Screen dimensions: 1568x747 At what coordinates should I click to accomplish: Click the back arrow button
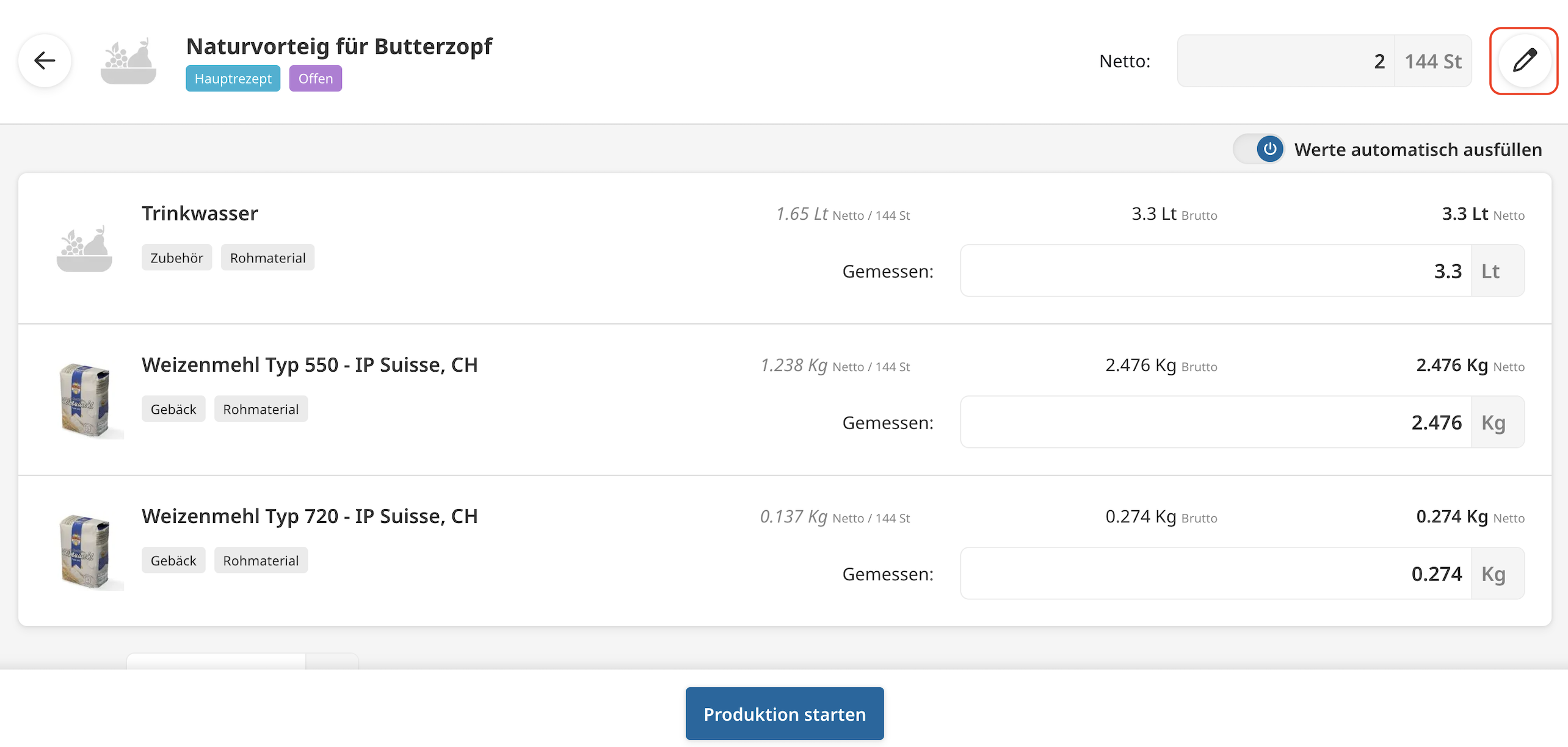[x=45, y=60]
